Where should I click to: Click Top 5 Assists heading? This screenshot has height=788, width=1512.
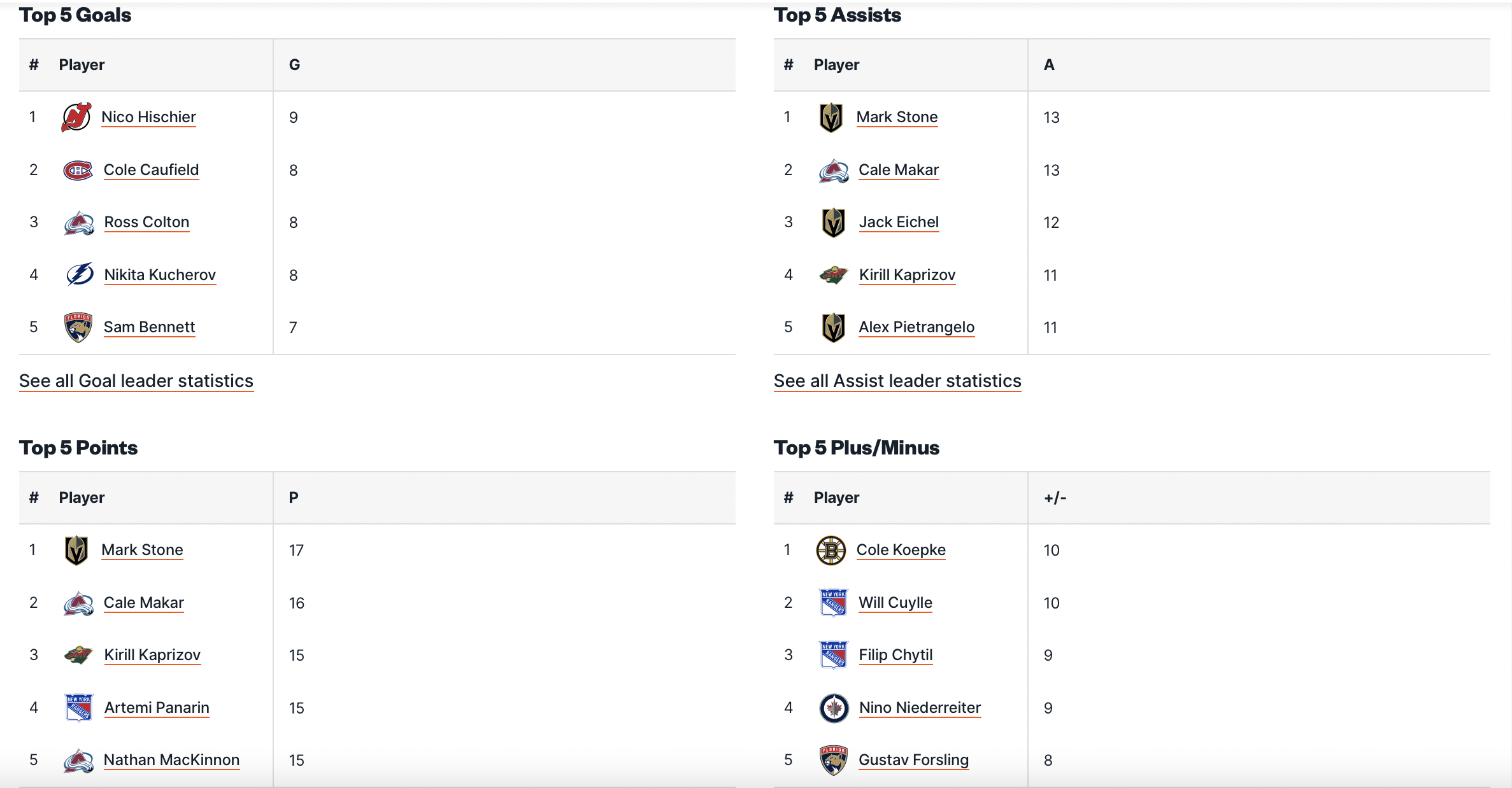[x=838, y=15]
